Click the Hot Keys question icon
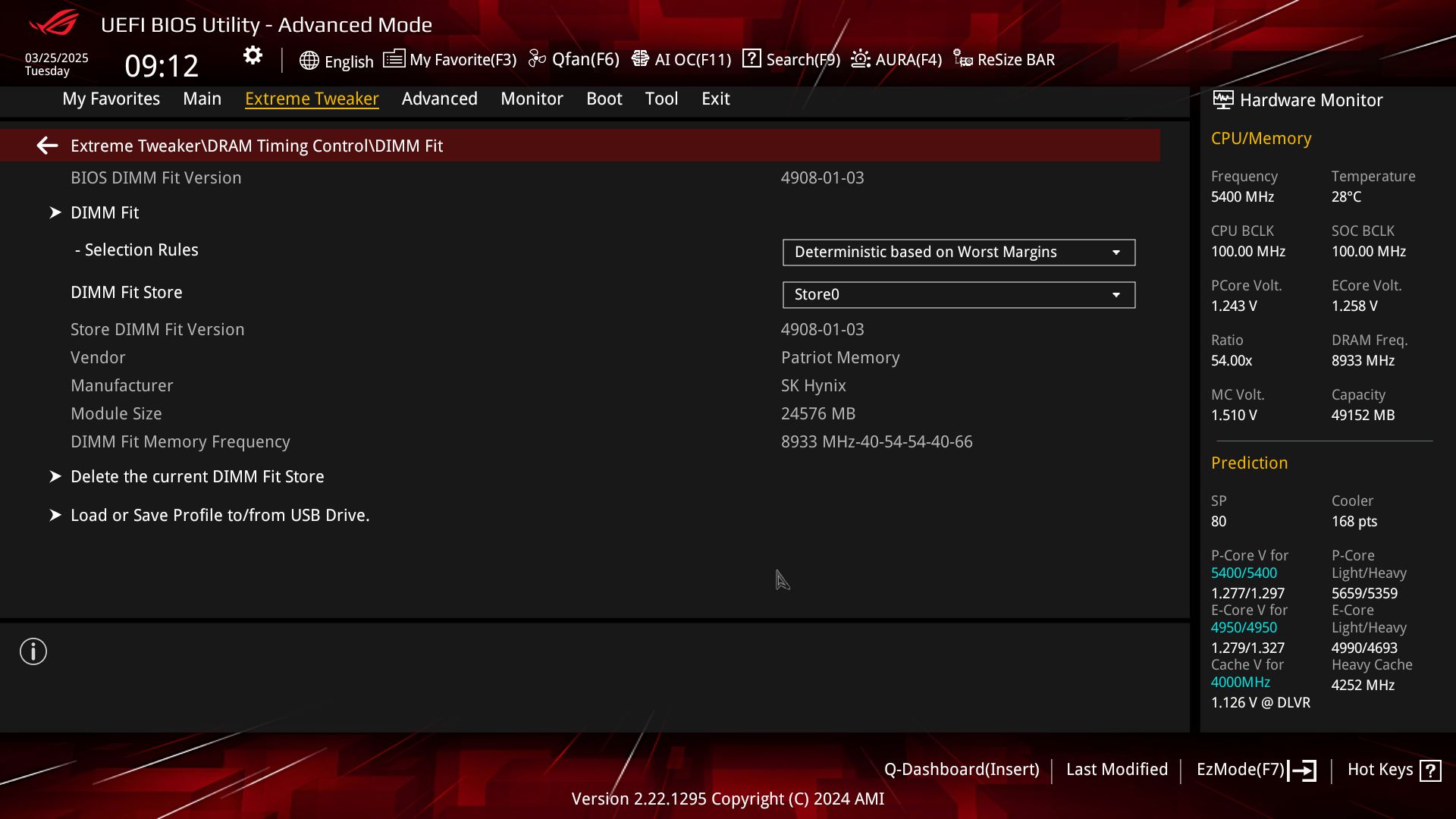The height and width of the screenshot is (819, 1456). 1430,770
